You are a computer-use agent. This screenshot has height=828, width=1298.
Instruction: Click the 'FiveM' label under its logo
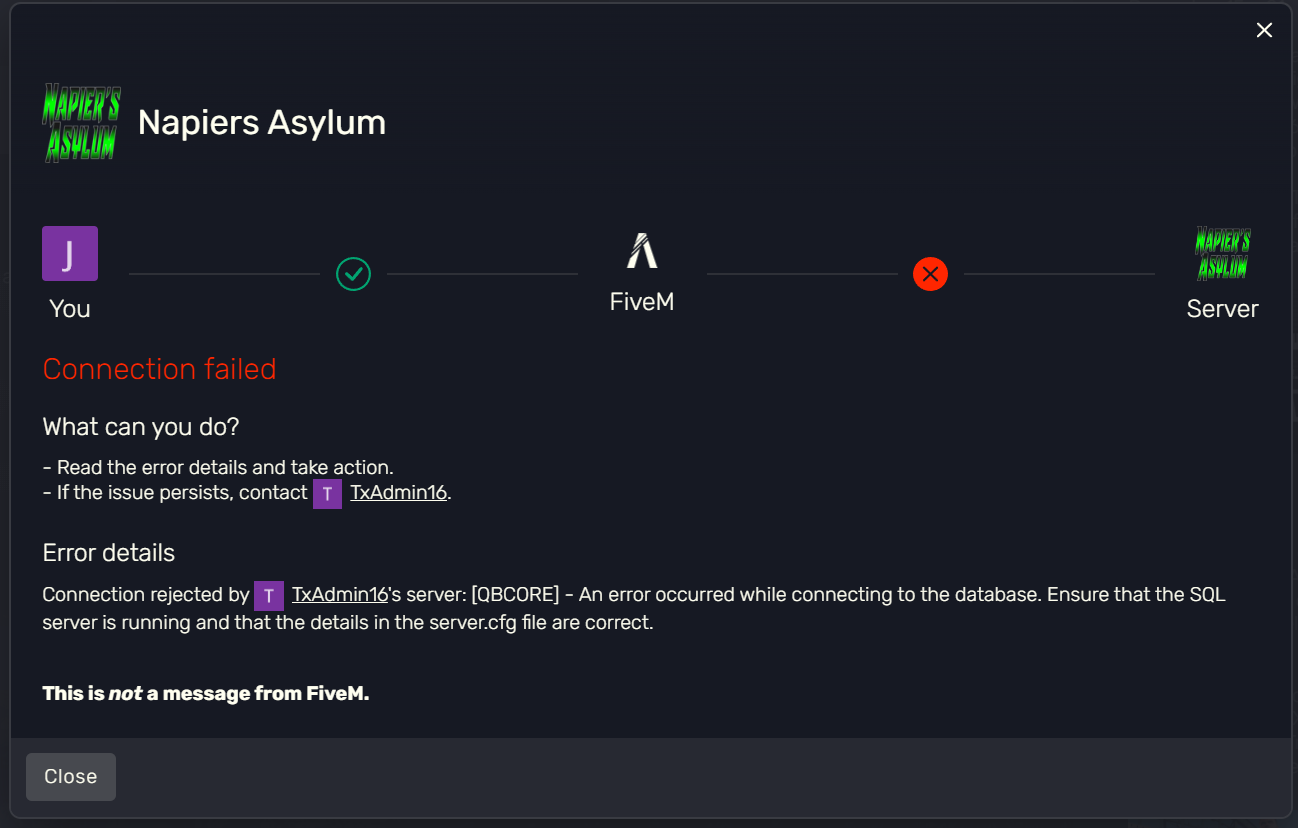click(x=642, y=300)
